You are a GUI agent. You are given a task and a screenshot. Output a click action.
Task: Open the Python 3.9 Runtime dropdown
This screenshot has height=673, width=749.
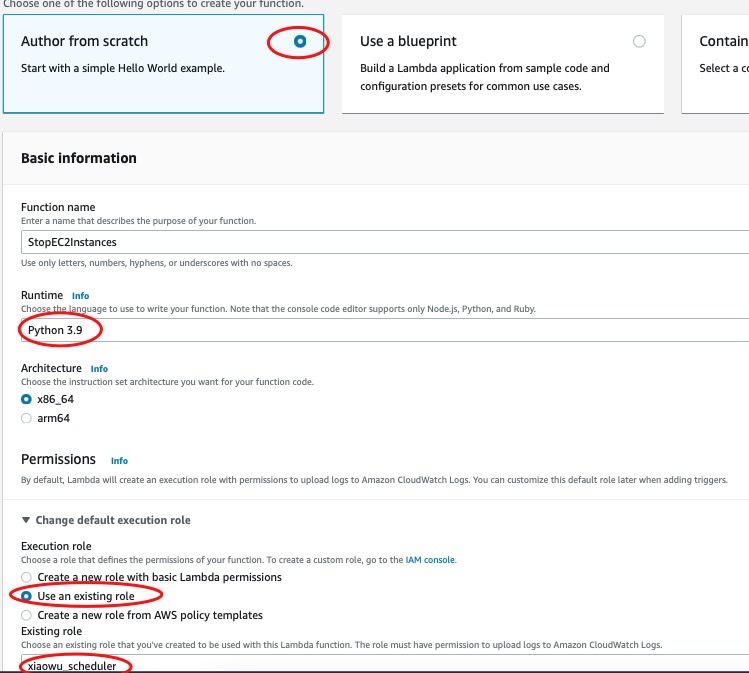[x=385, y=330]
